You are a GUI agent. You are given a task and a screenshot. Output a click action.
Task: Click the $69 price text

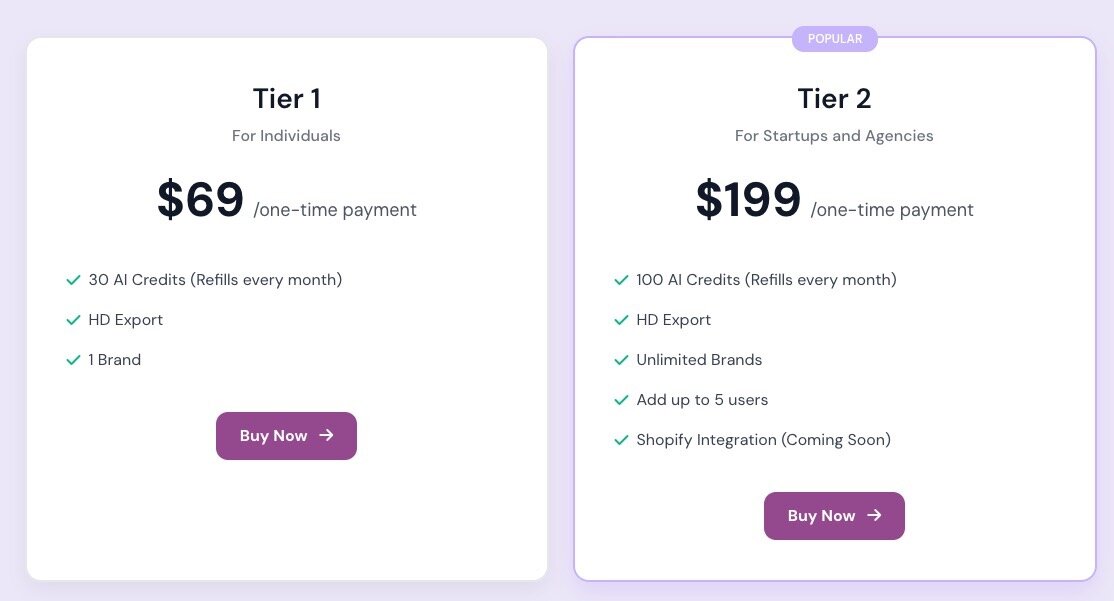click(201, 199)
